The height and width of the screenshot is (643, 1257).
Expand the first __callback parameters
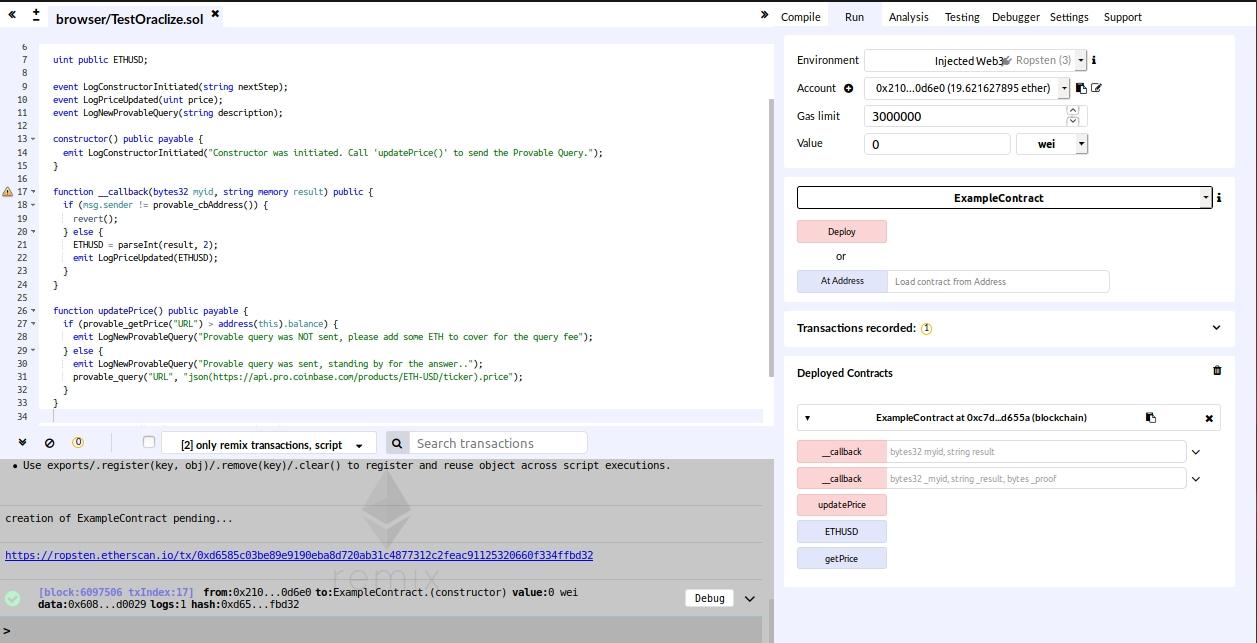tap(1195, 452)
